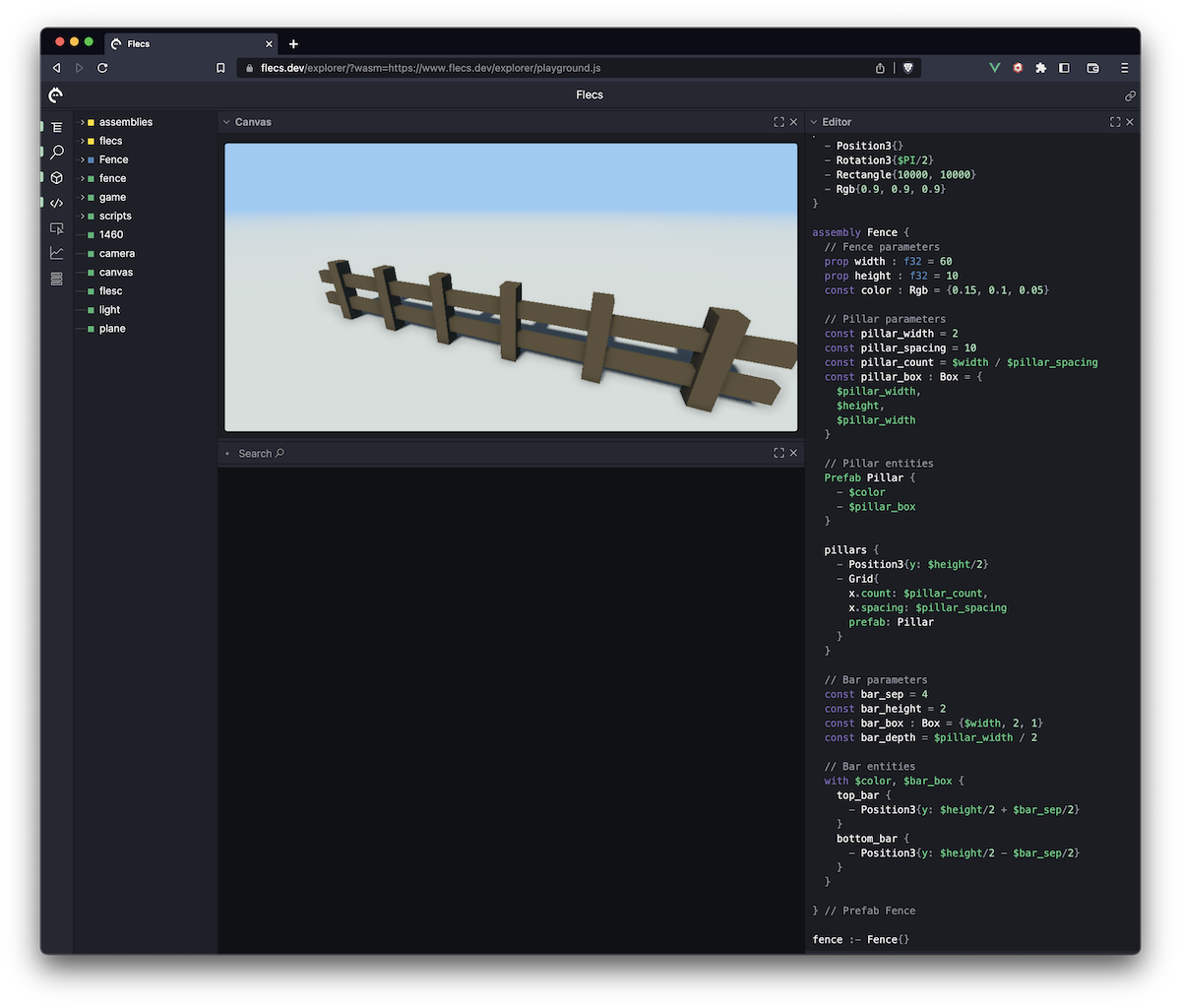
Task: Click the link icon beside Flecs title
Action: [1130, 95]
